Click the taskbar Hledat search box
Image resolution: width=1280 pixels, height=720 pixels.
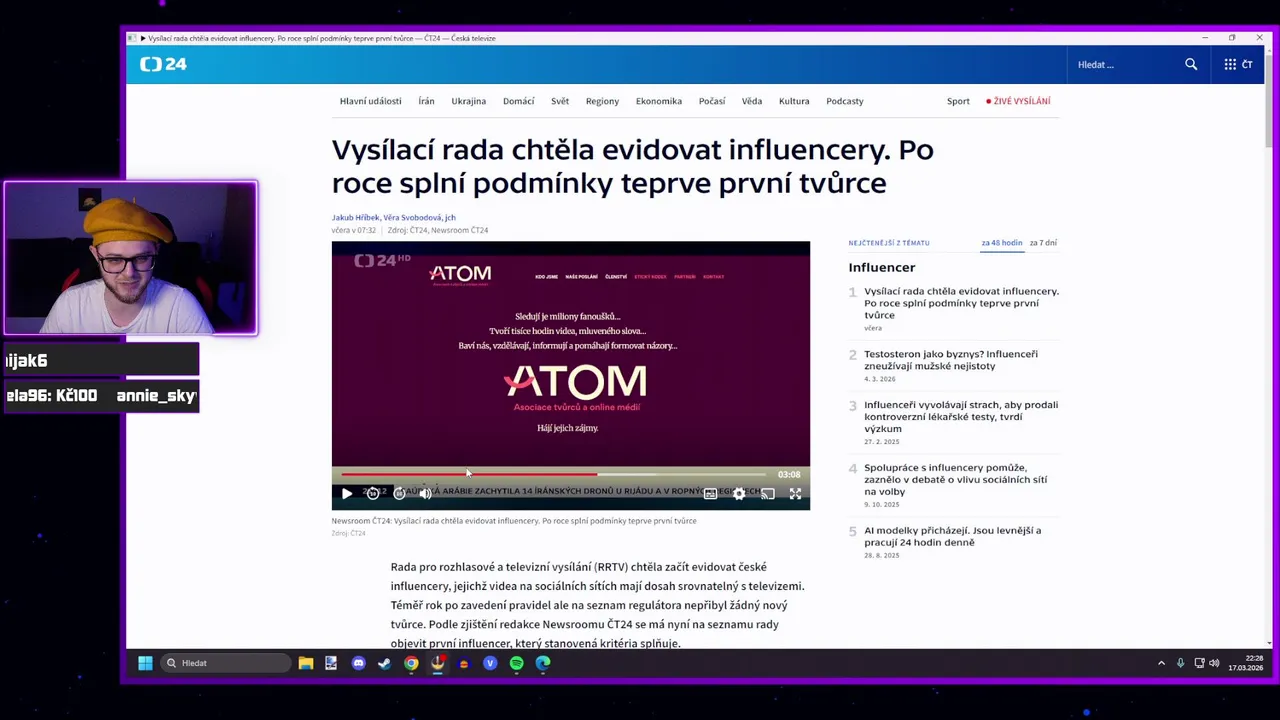tap(226, 663)
